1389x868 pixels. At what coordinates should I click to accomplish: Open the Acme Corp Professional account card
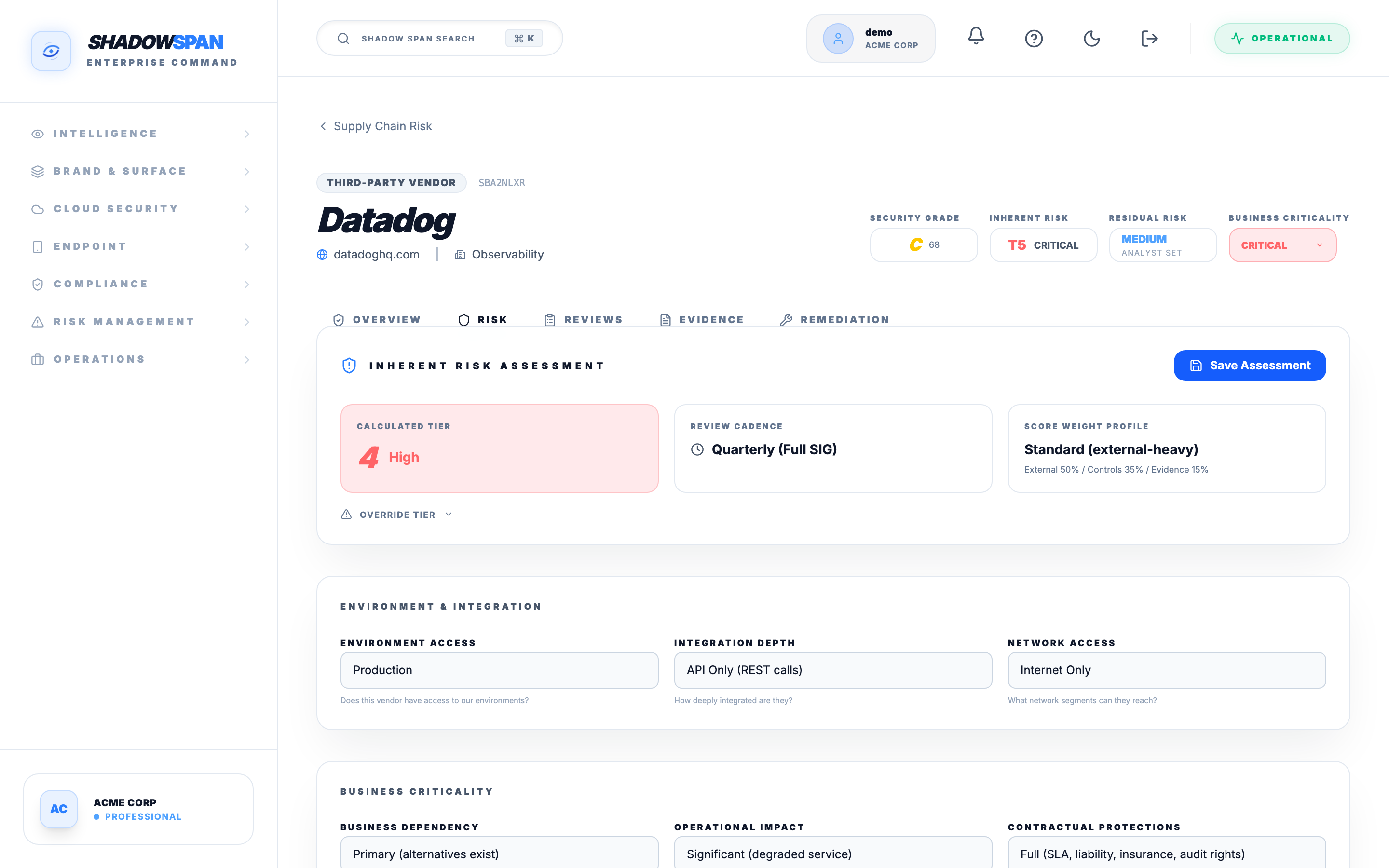pos(138,809)
